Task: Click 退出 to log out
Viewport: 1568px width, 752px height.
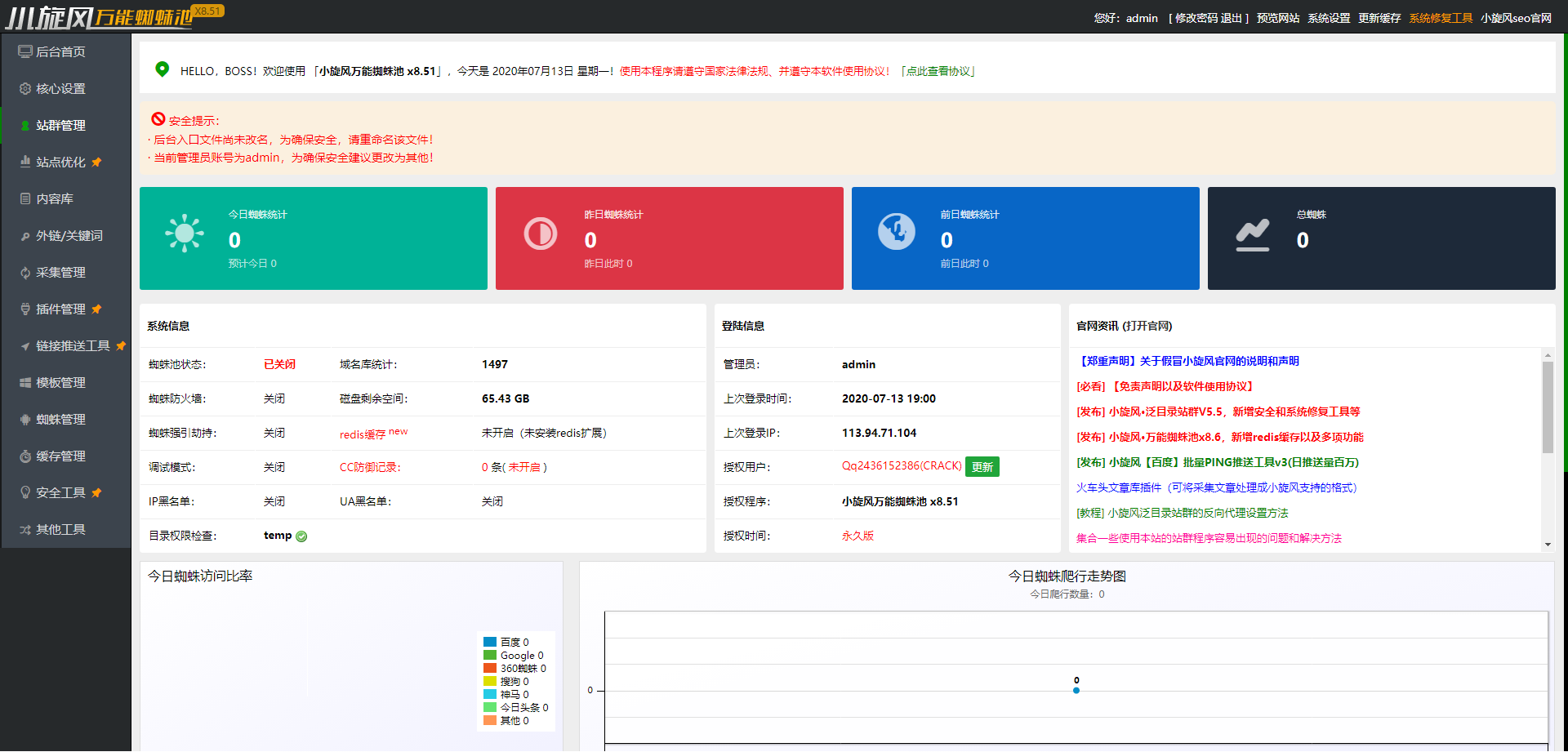Action: (x=1229, y=17)
